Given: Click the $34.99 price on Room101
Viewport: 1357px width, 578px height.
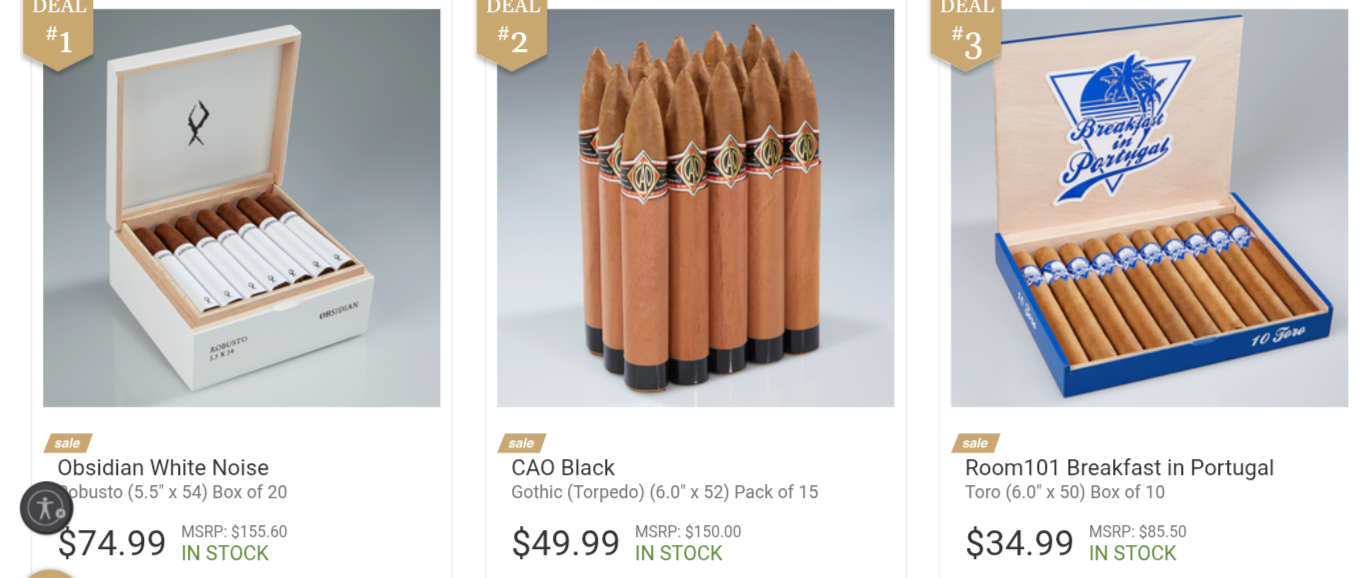Looking at the screenshot, I should pyautogui.click(x=1020, y=543).
